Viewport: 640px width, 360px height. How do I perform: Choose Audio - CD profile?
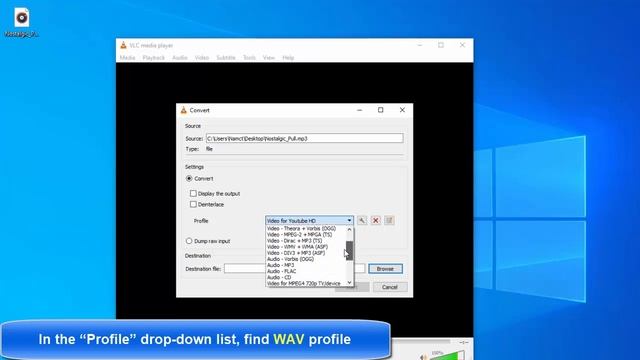(x=279, y=277)
